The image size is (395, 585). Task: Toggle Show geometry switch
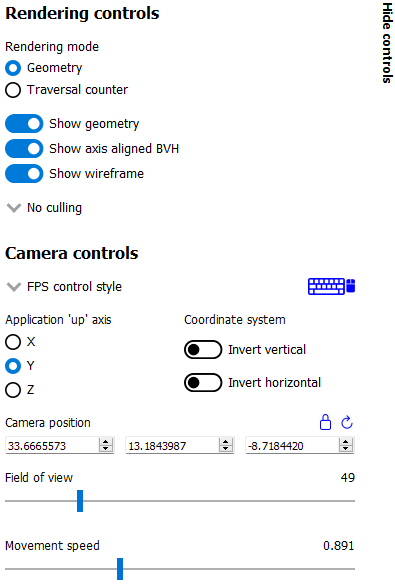point(24,123)
